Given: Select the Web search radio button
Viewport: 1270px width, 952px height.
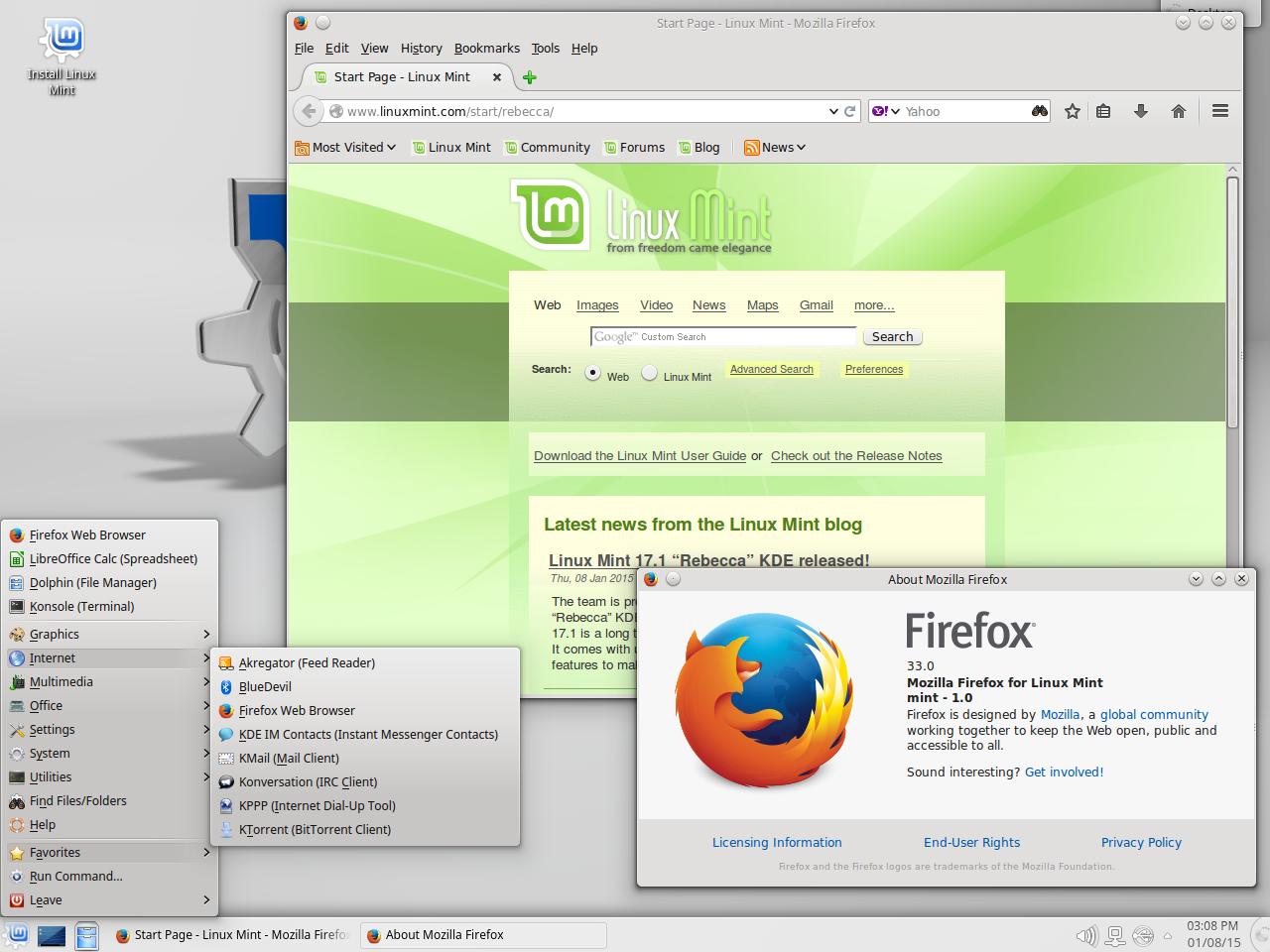Looking at the screenshot, I should [592, 374].
